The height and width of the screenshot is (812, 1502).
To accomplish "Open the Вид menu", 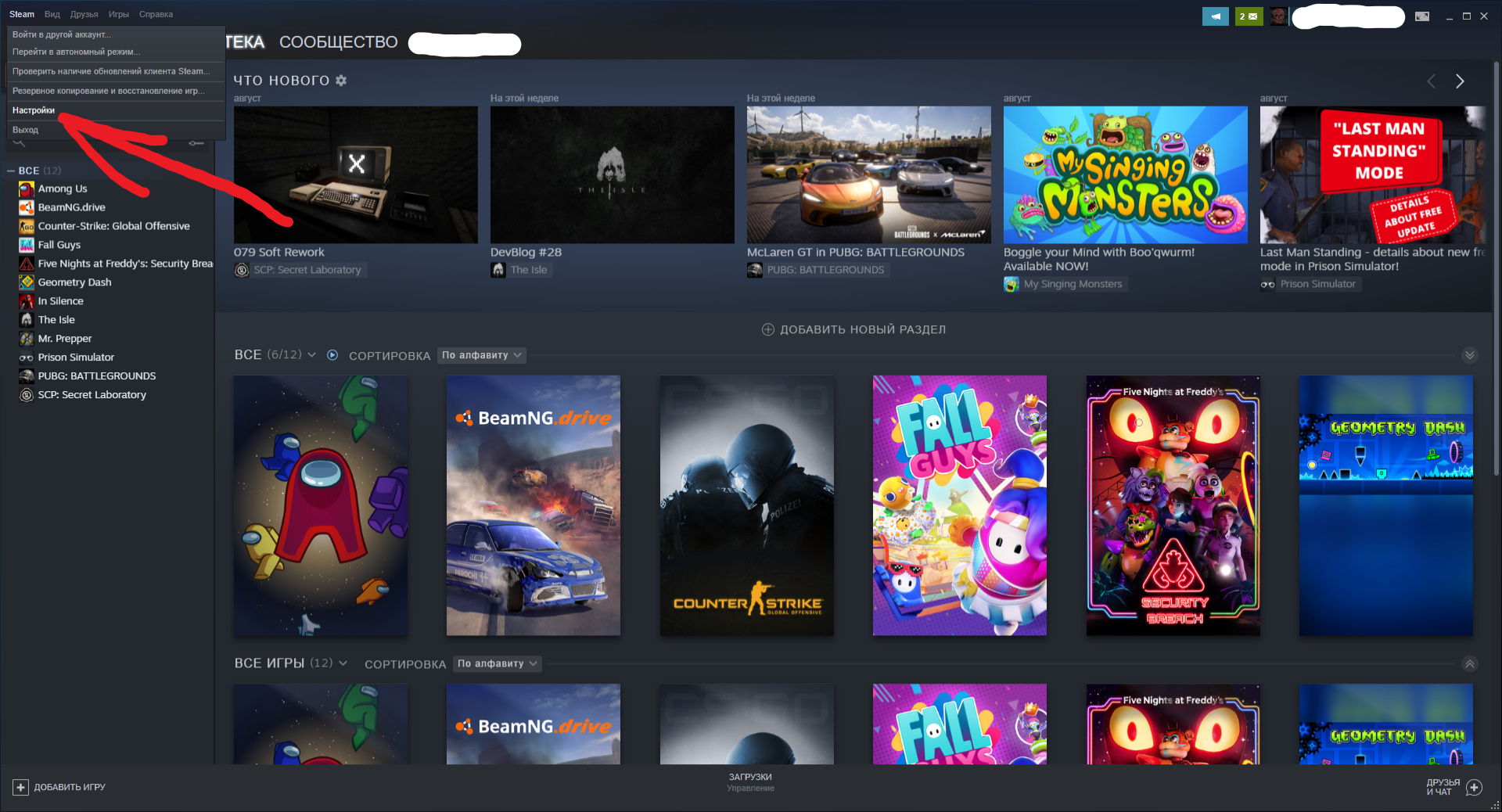I will pyautogui.click(x=52, y=14).
